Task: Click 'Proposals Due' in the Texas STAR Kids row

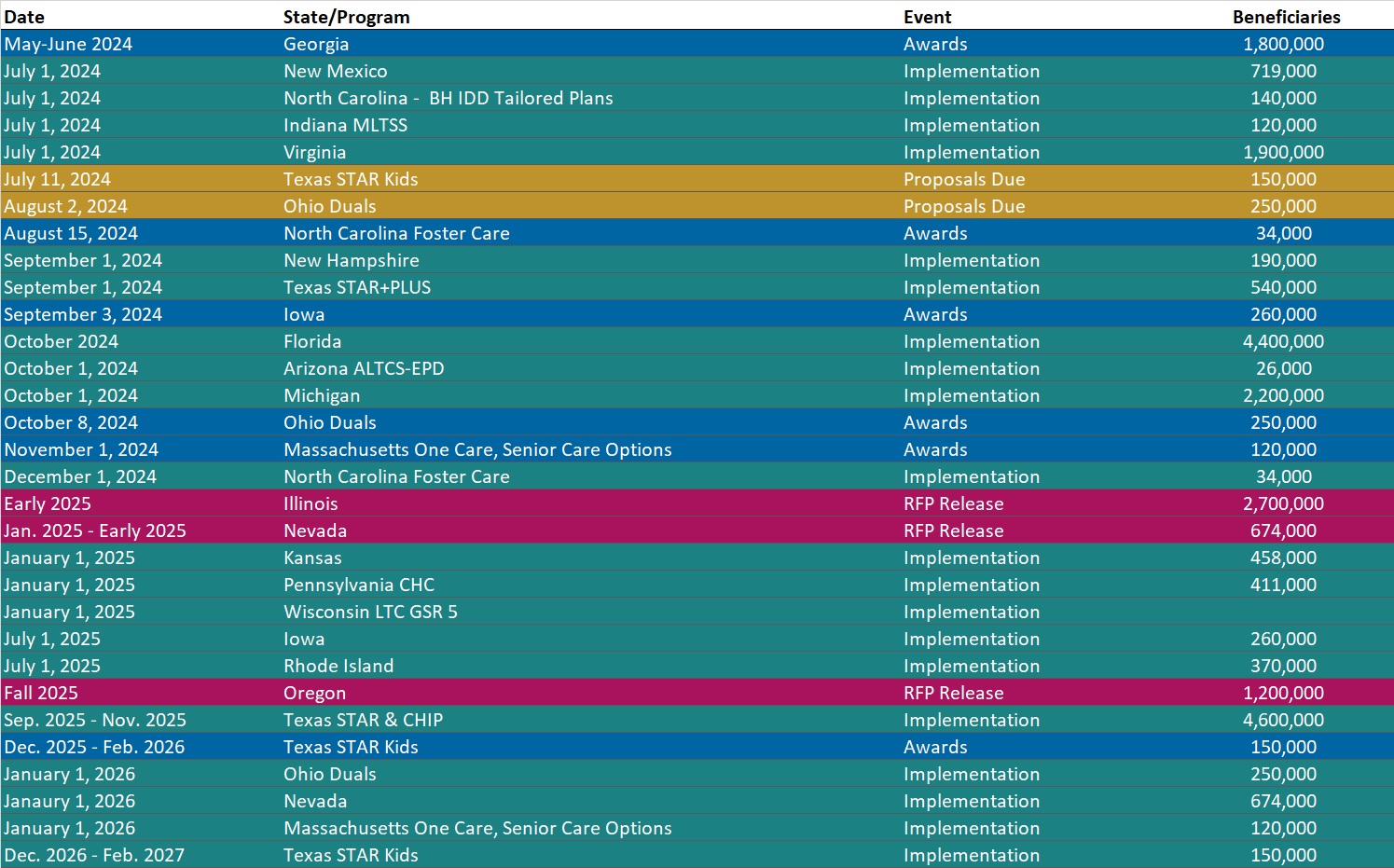Action: (964, 179)
